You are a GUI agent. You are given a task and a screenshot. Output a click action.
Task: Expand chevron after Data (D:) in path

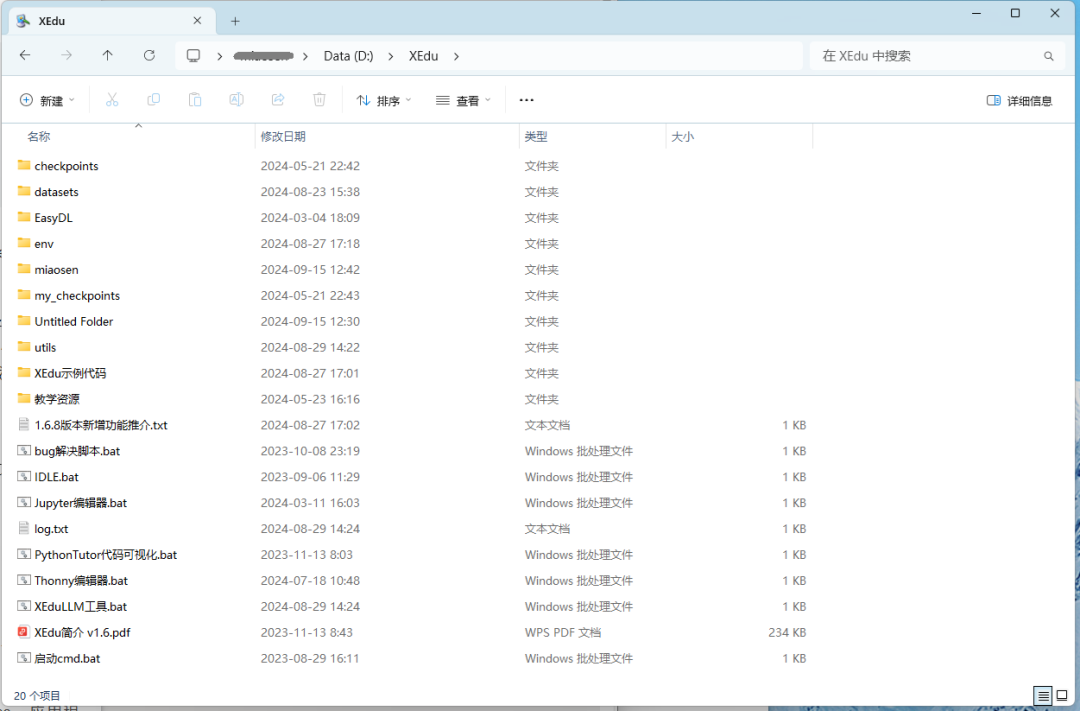[391, 56]
